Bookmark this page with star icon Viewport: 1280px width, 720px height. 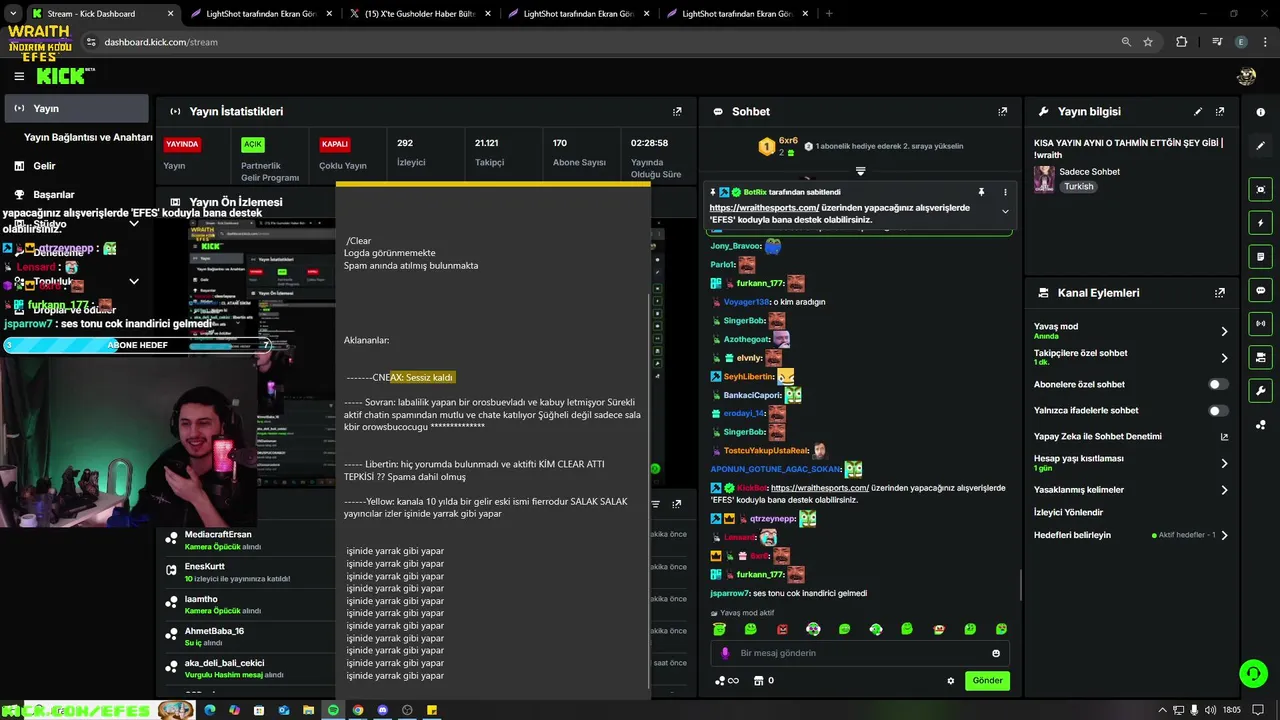coord(1148,42)
